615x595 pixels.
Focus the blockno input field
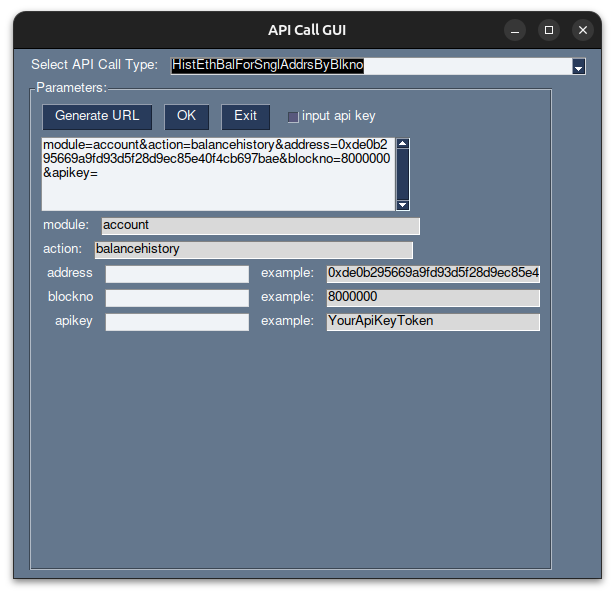tap(177, 298)
